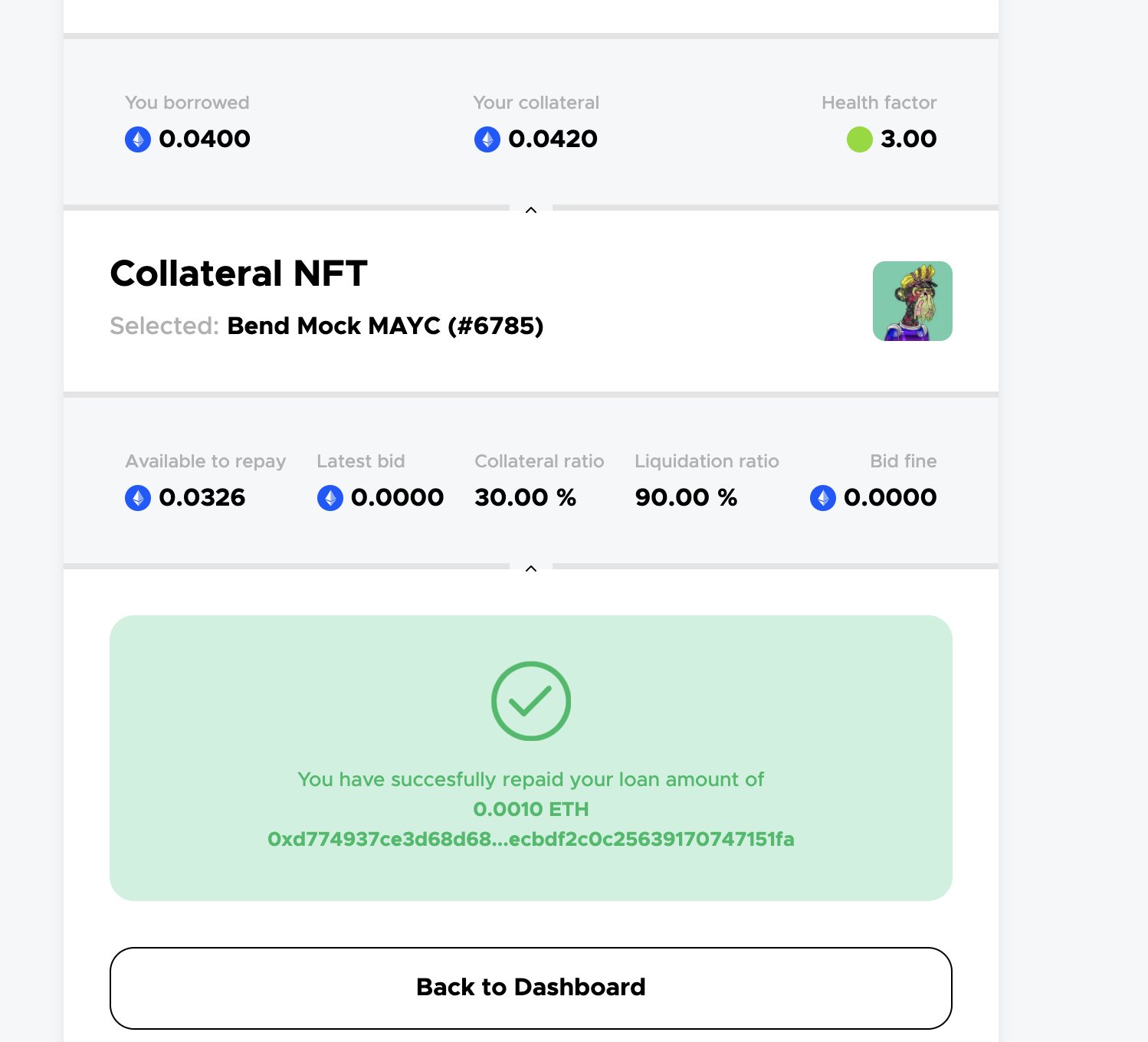
Task: Click the green Health factor indicator dot
Action: 860,139
